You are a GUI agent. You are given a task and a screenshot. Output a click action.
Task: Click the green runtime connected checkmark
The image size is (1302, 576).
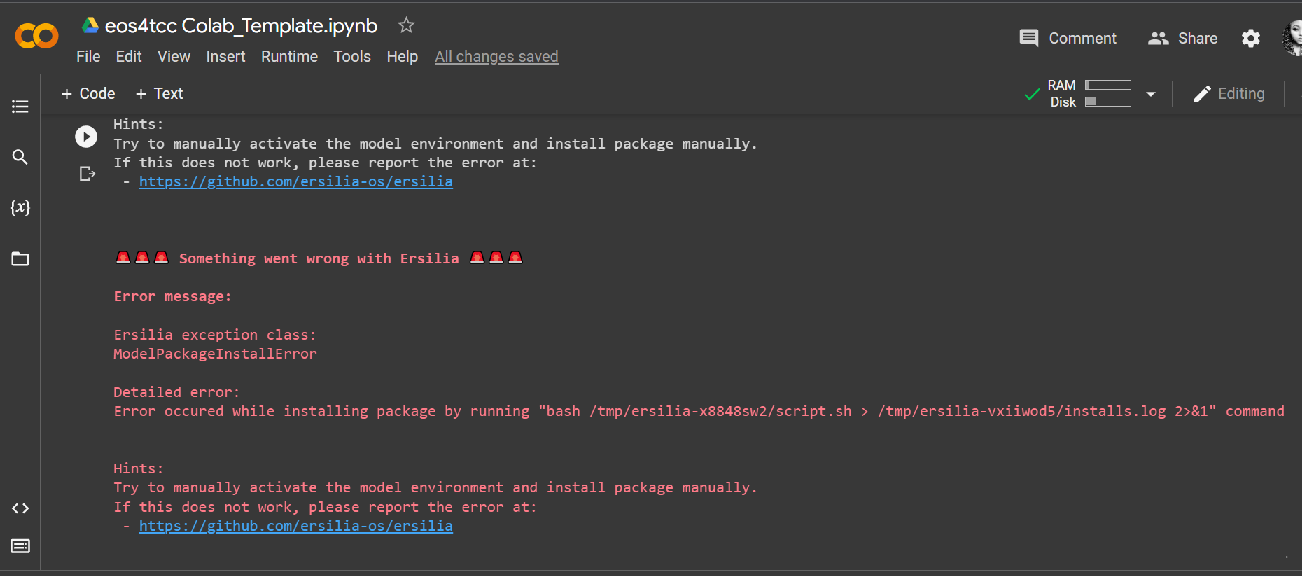[1033, 93]
